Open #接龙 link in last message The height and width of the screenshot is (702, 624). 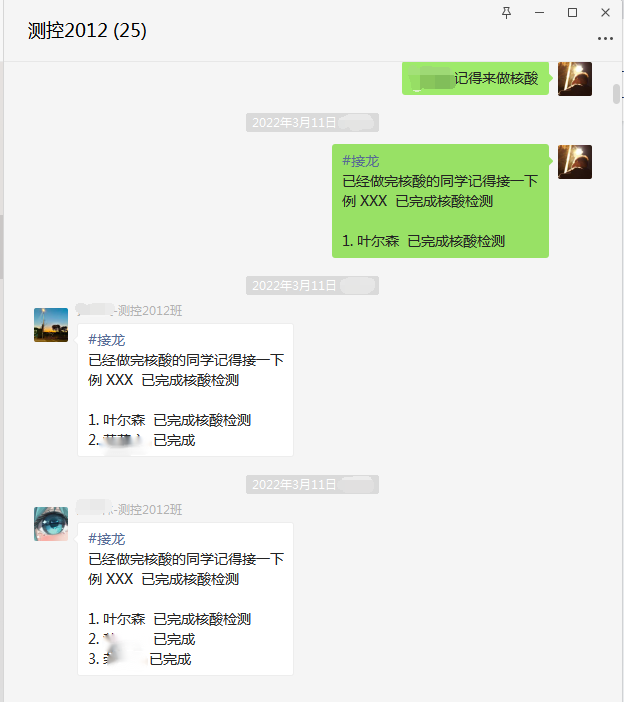tap(107, 539)
